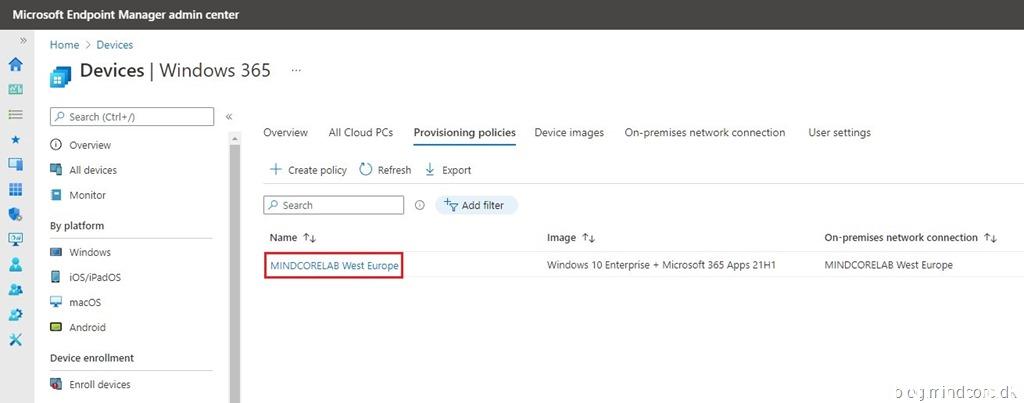
Task: Collapse the Devices side menu
Action: pyautogui.click(x=229, y=117)
